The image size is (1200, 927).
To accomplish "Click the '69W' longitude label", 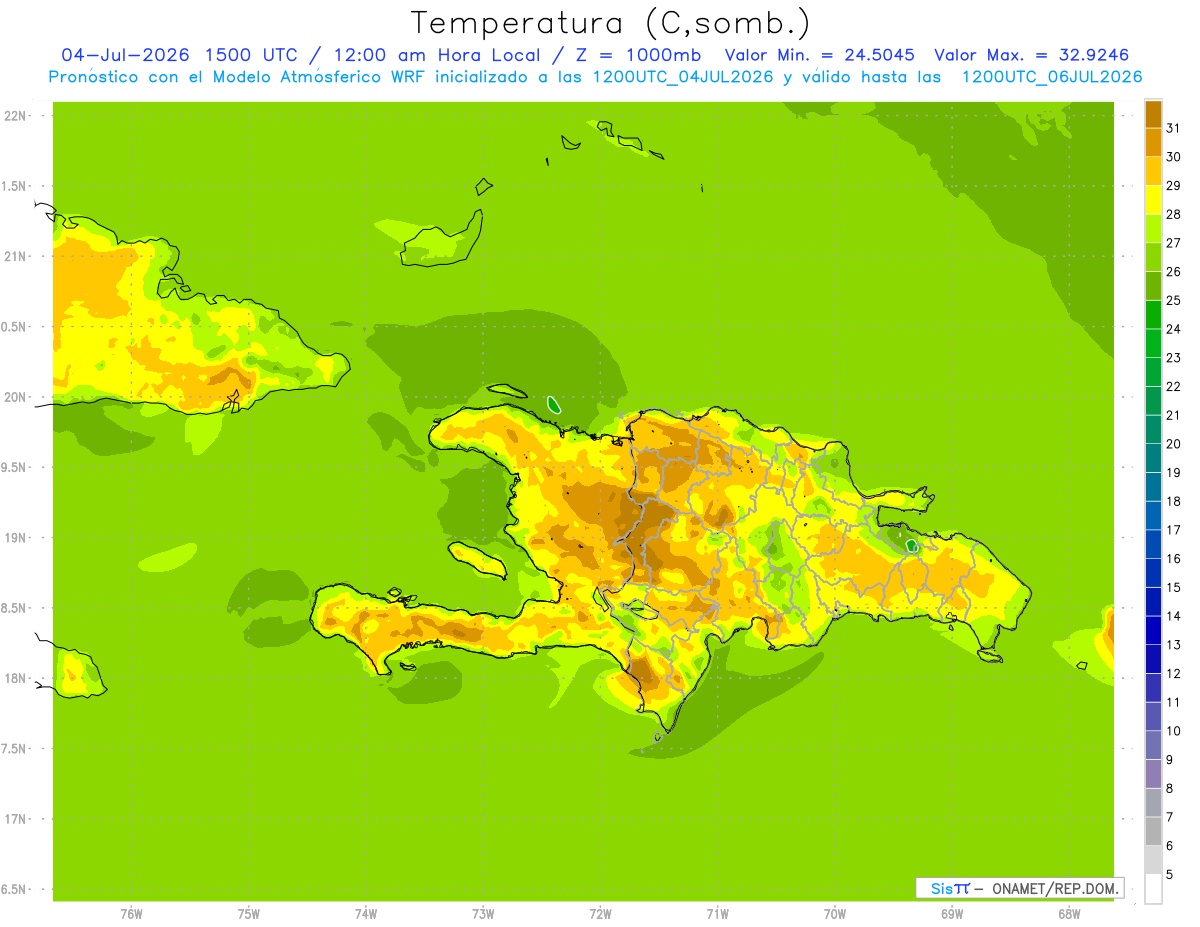I will 952,913.
